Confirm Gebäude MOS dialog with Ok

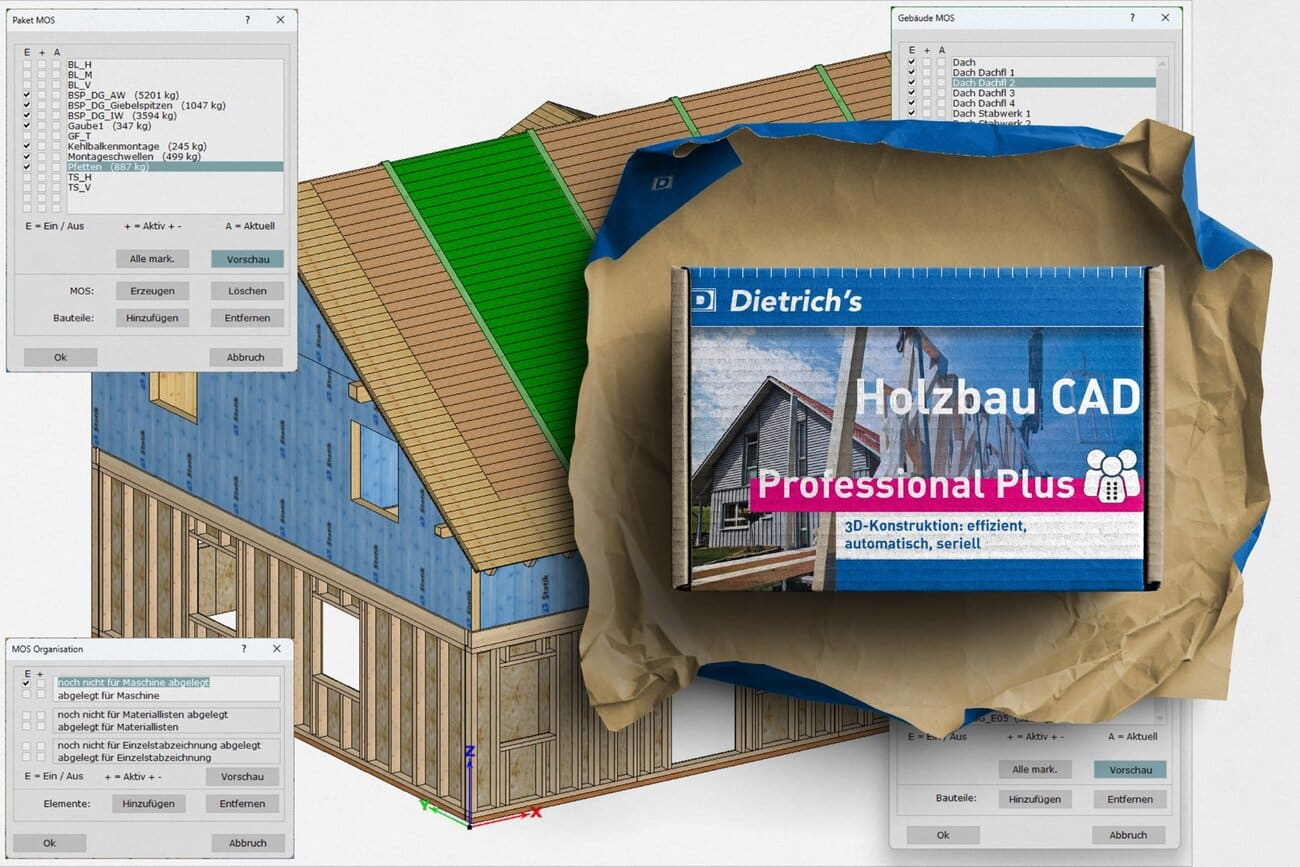point(943,835)
